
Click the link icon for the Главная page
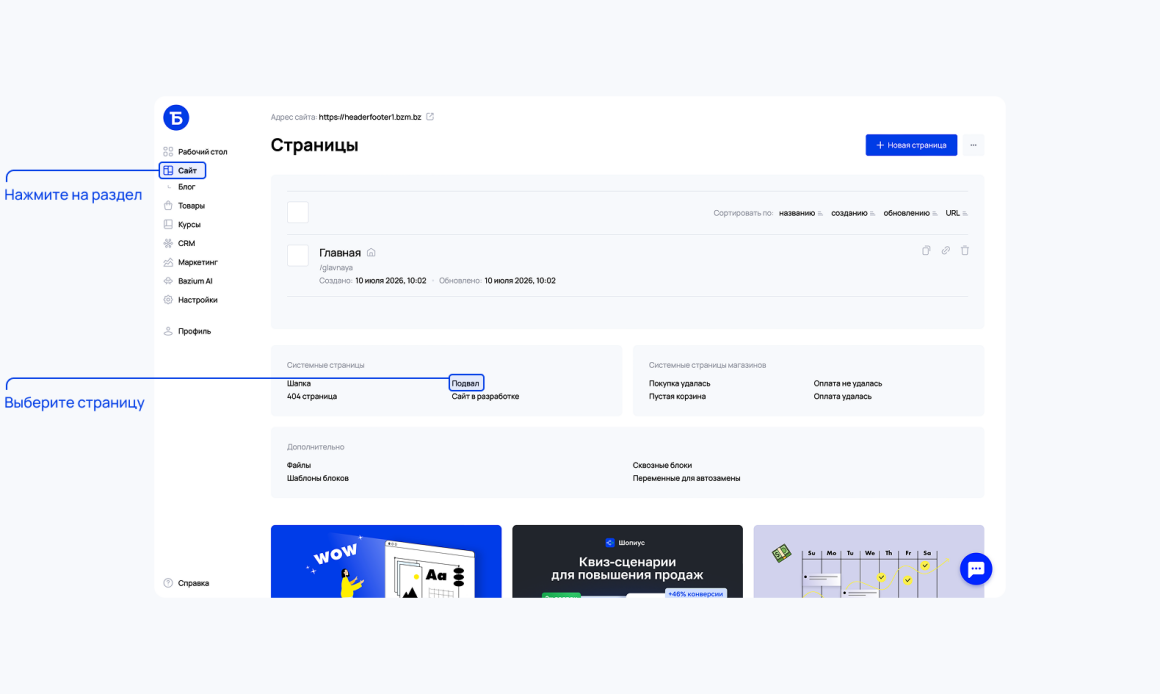click(945, 251)
